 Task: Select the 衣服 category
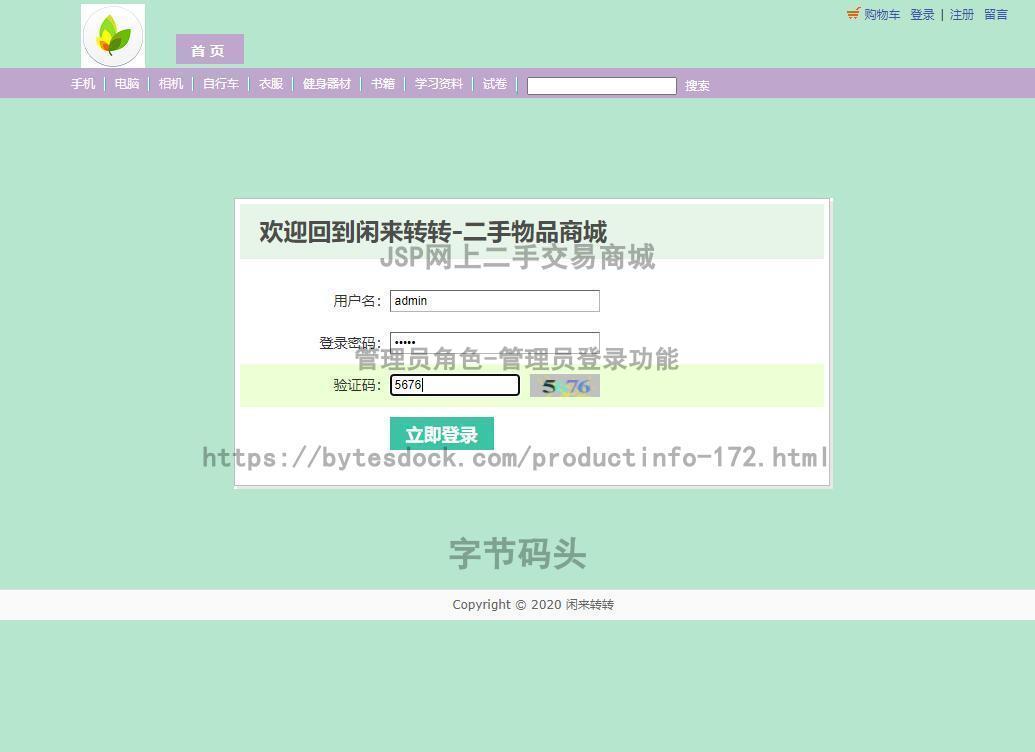click(269, 84)
